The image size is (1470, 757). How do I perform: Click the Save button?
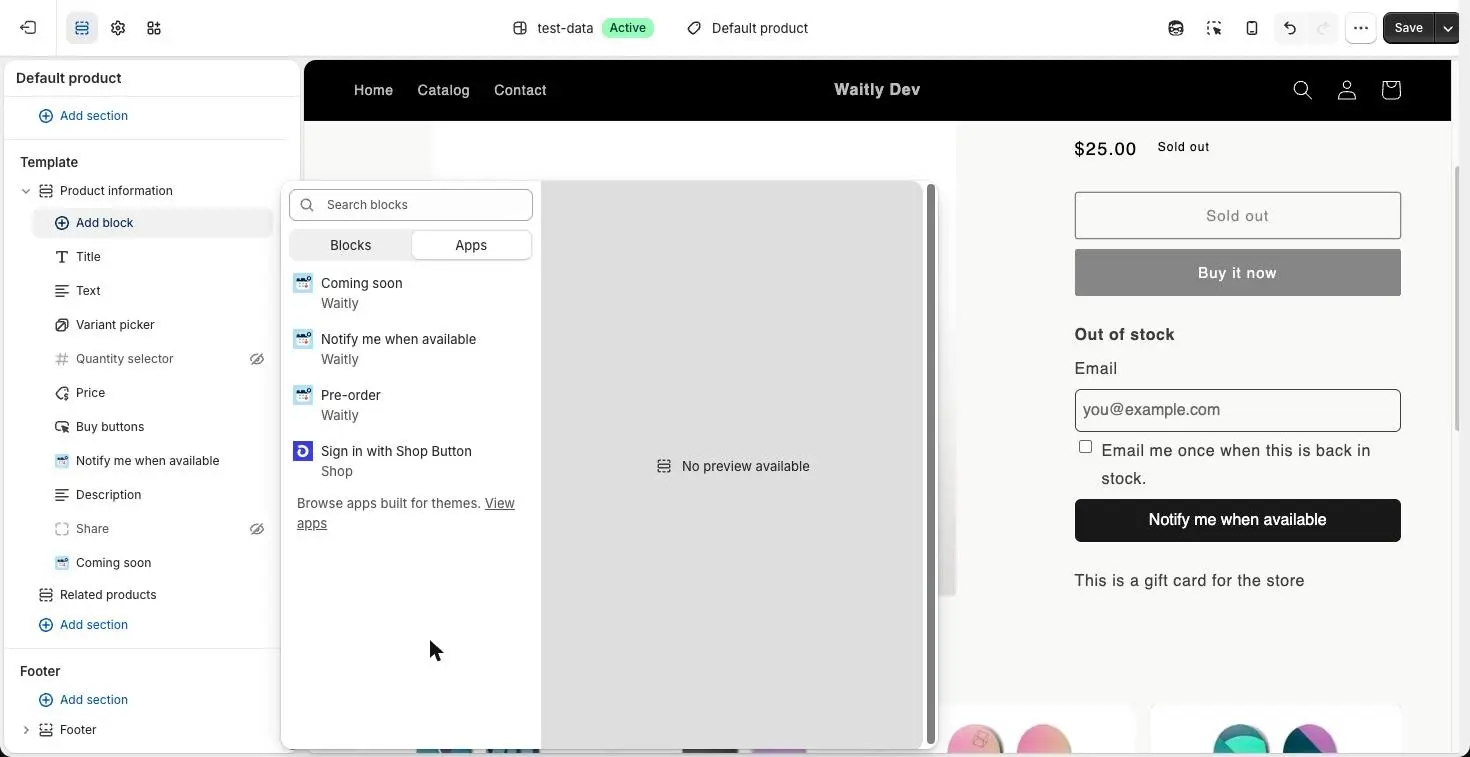tap(1408, 28)
